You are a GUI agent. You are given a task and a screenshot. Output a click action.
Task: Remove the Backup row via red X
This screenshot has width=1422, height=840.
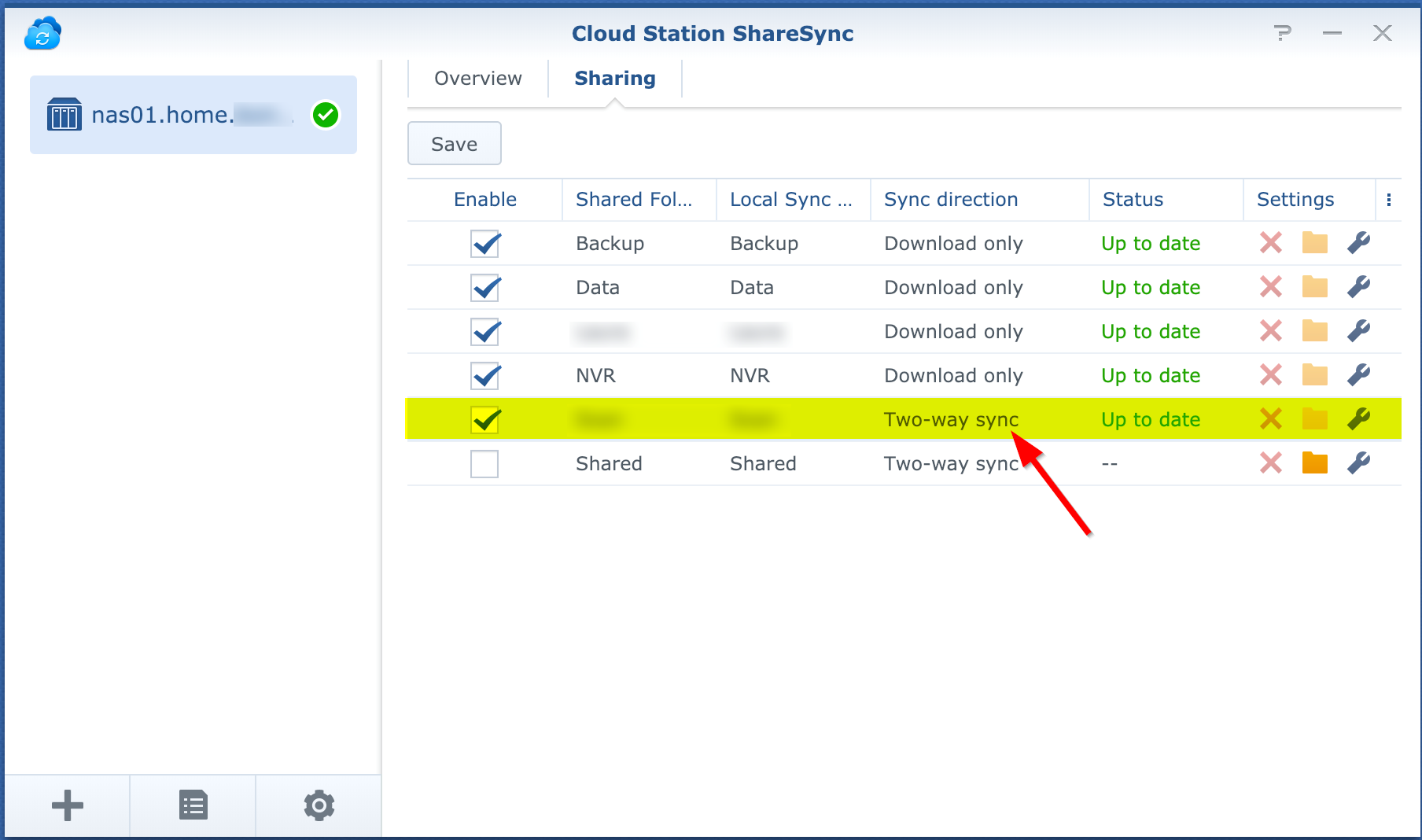pyautogui.click(x=1271, y=243)
